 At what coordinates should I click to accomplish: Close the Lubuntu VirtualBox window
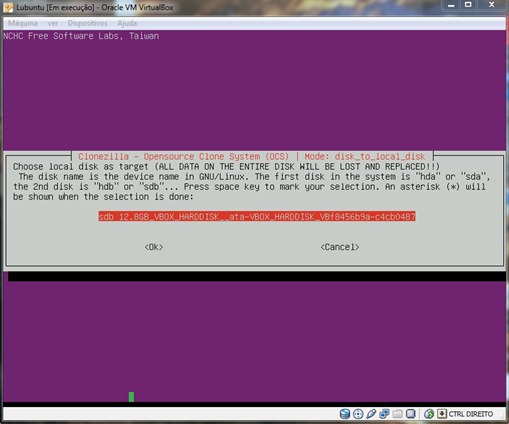tap(492, 5)
